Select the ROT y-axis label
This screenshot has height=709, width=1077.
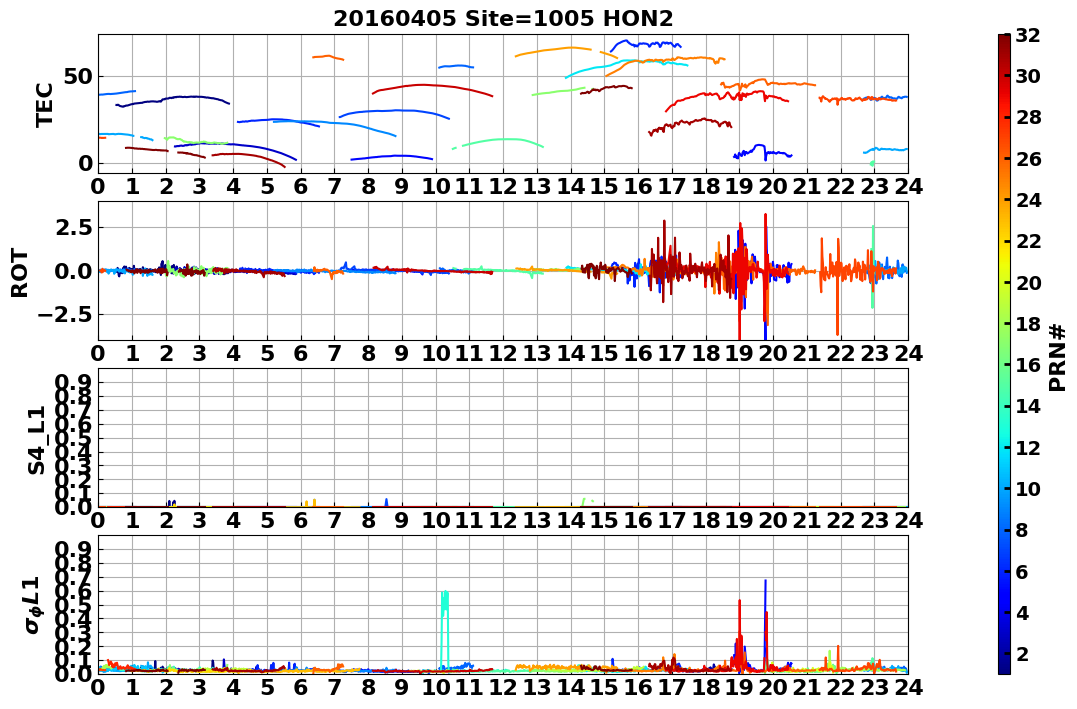click(20, 273)
